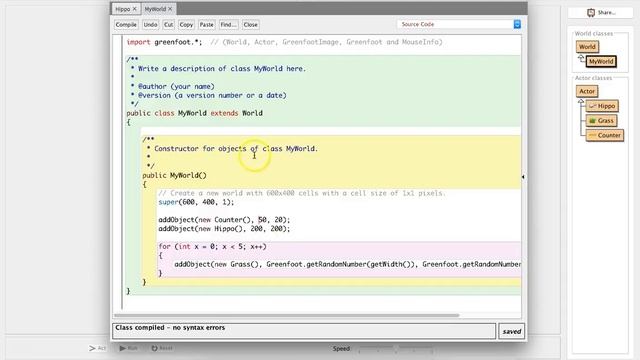Screen dimensions: 640x360
Task: Click the 'public class MyWorld extends World' line
Action: pos(194,113)
